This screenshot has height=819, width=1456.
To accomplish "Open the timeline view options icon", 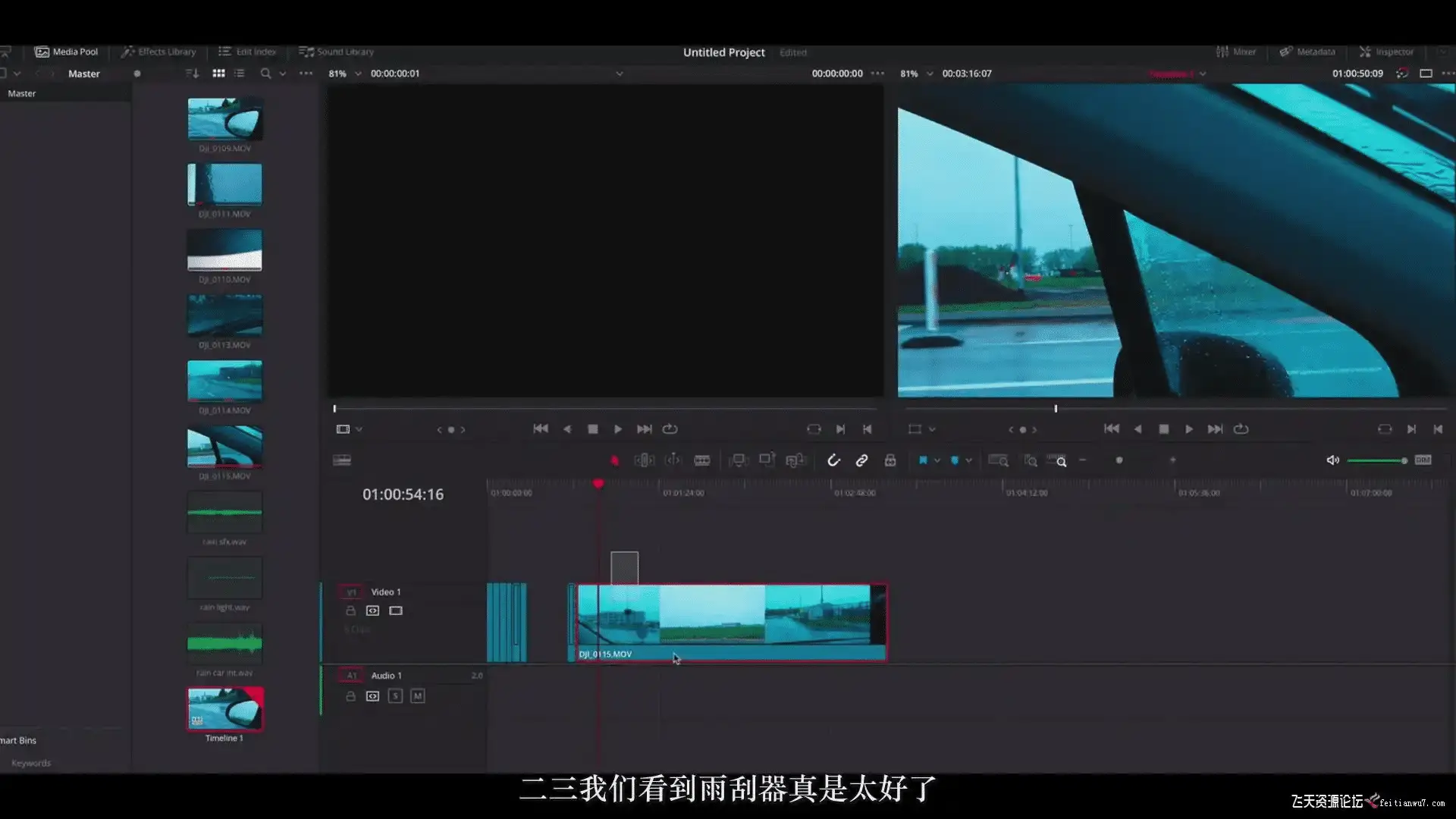I will [x=342, y=460].
